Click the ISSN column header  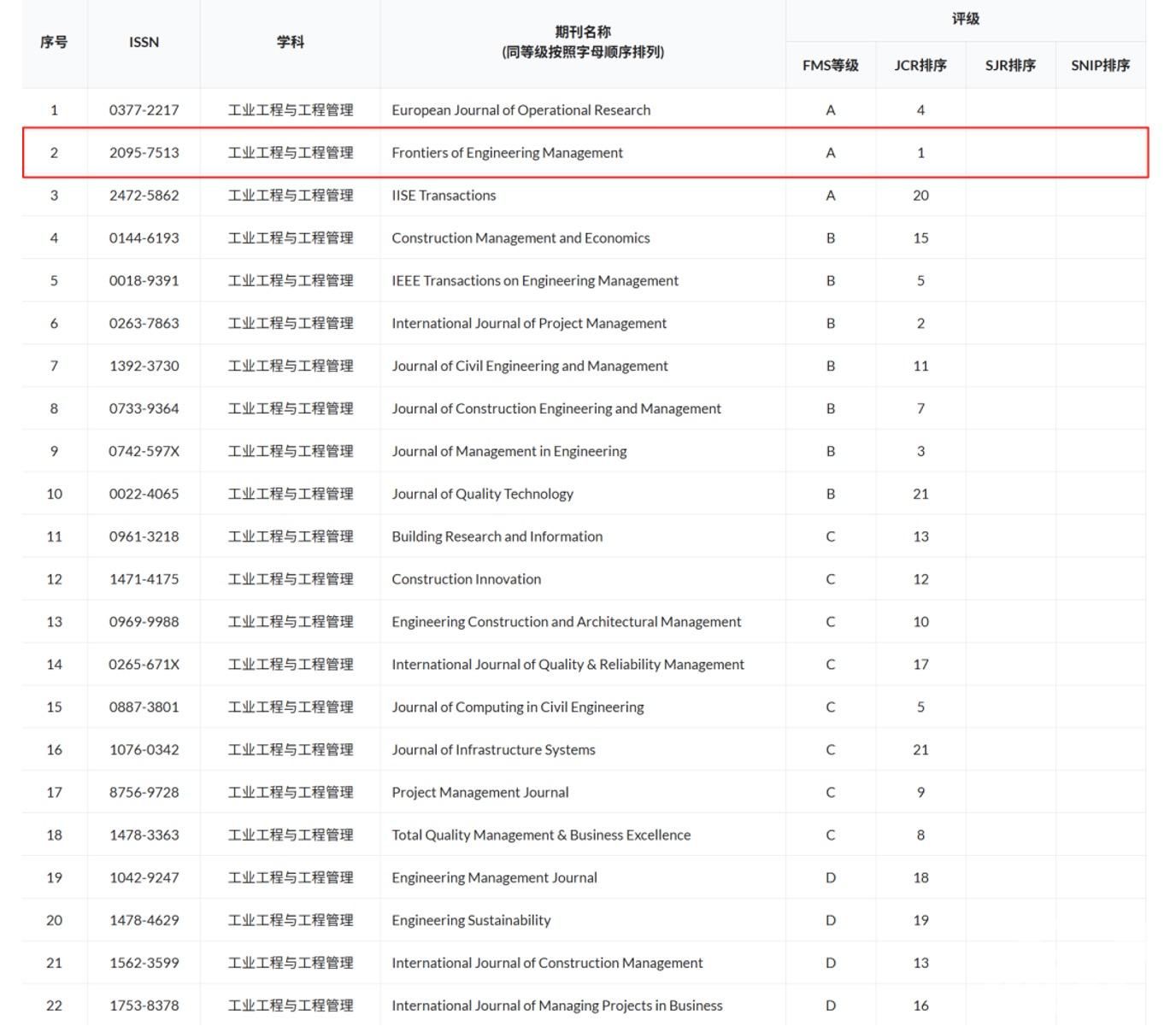click(144, 42)
